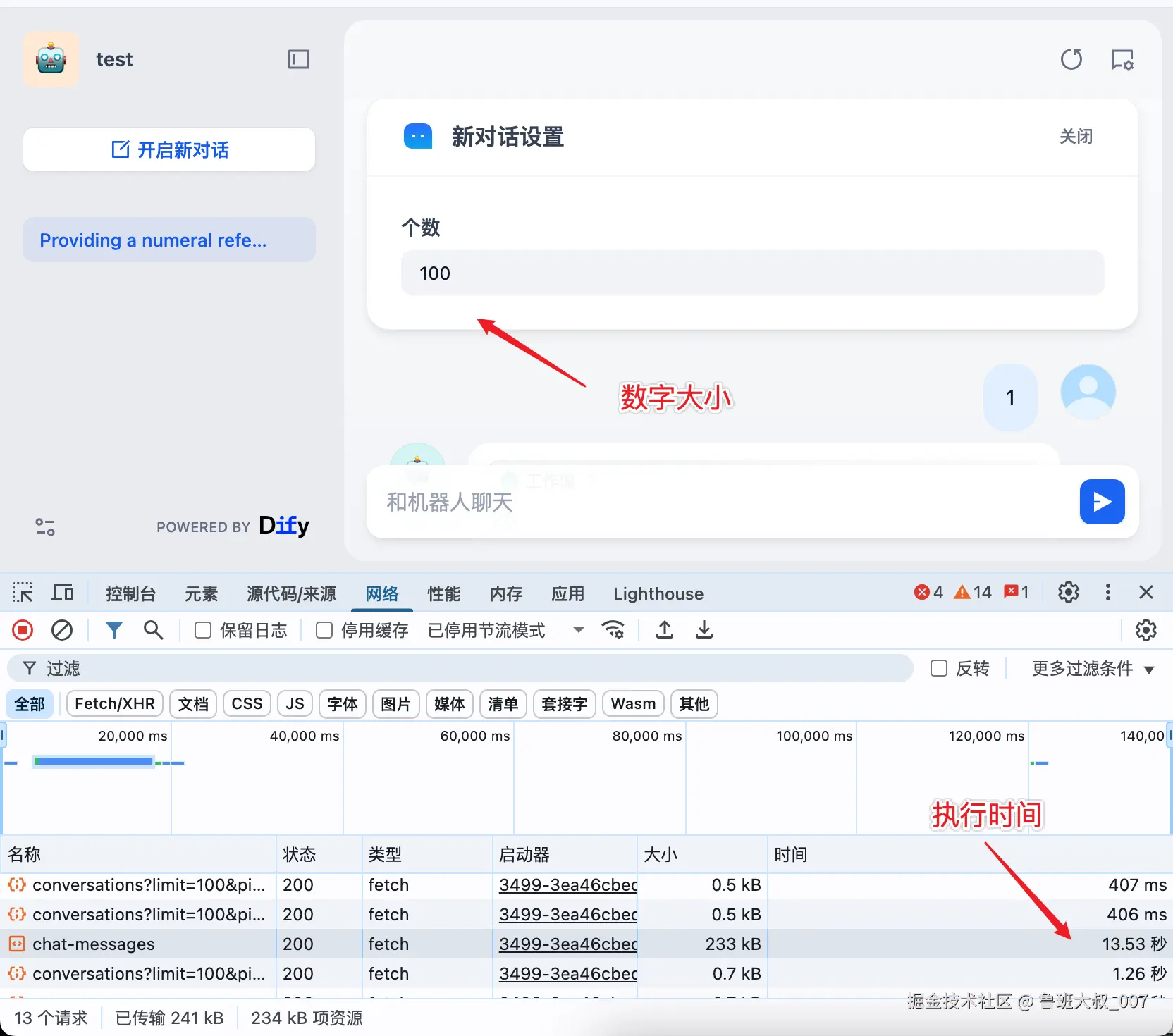The width and height of the screenshot is (1173, 1036).
Task: Switch to the 性能 tab
Action: point(444,593)
